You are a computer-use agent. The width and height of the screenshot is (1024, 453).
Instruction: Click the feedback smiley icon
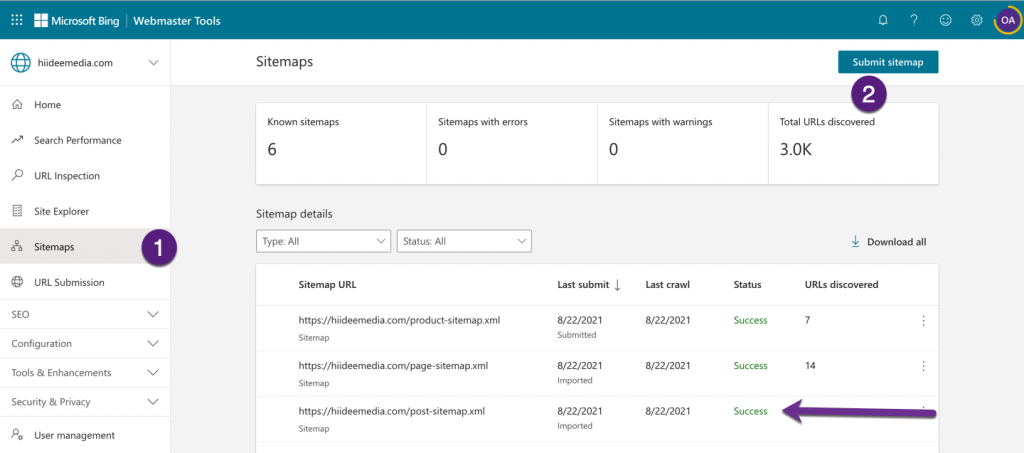click(945, 20)
